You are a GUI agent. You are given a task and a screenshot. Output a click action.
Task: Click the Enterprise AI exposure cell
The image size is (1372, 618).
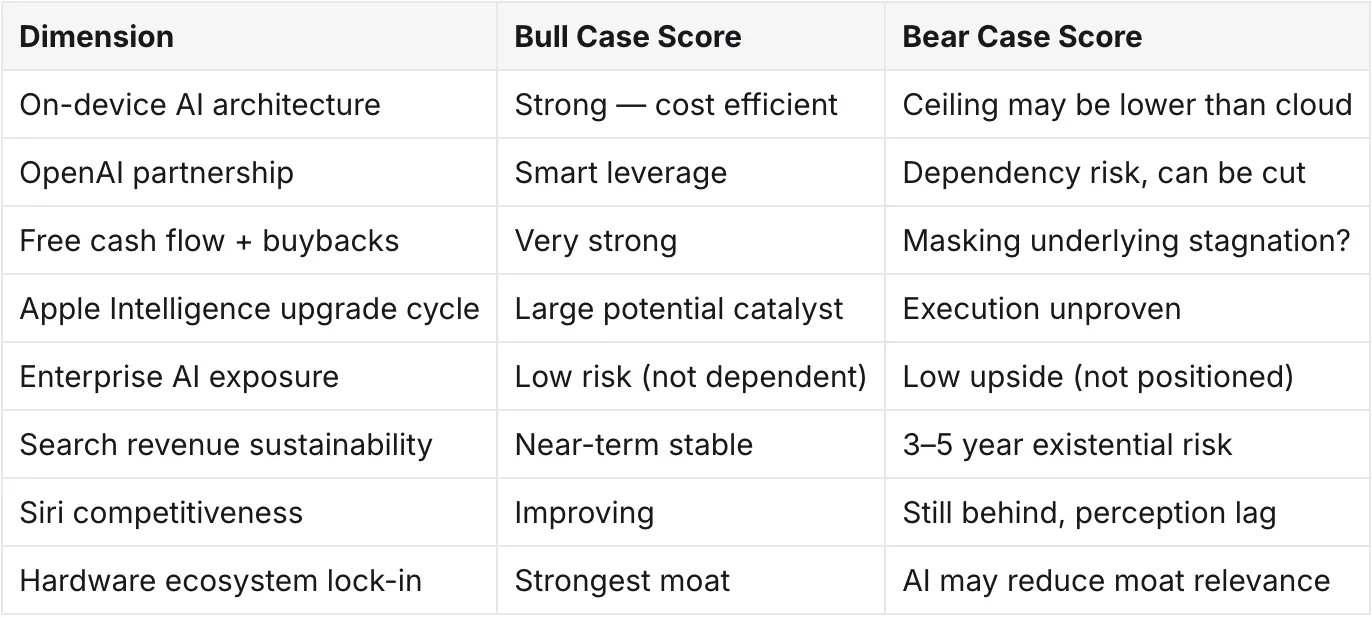249,376
